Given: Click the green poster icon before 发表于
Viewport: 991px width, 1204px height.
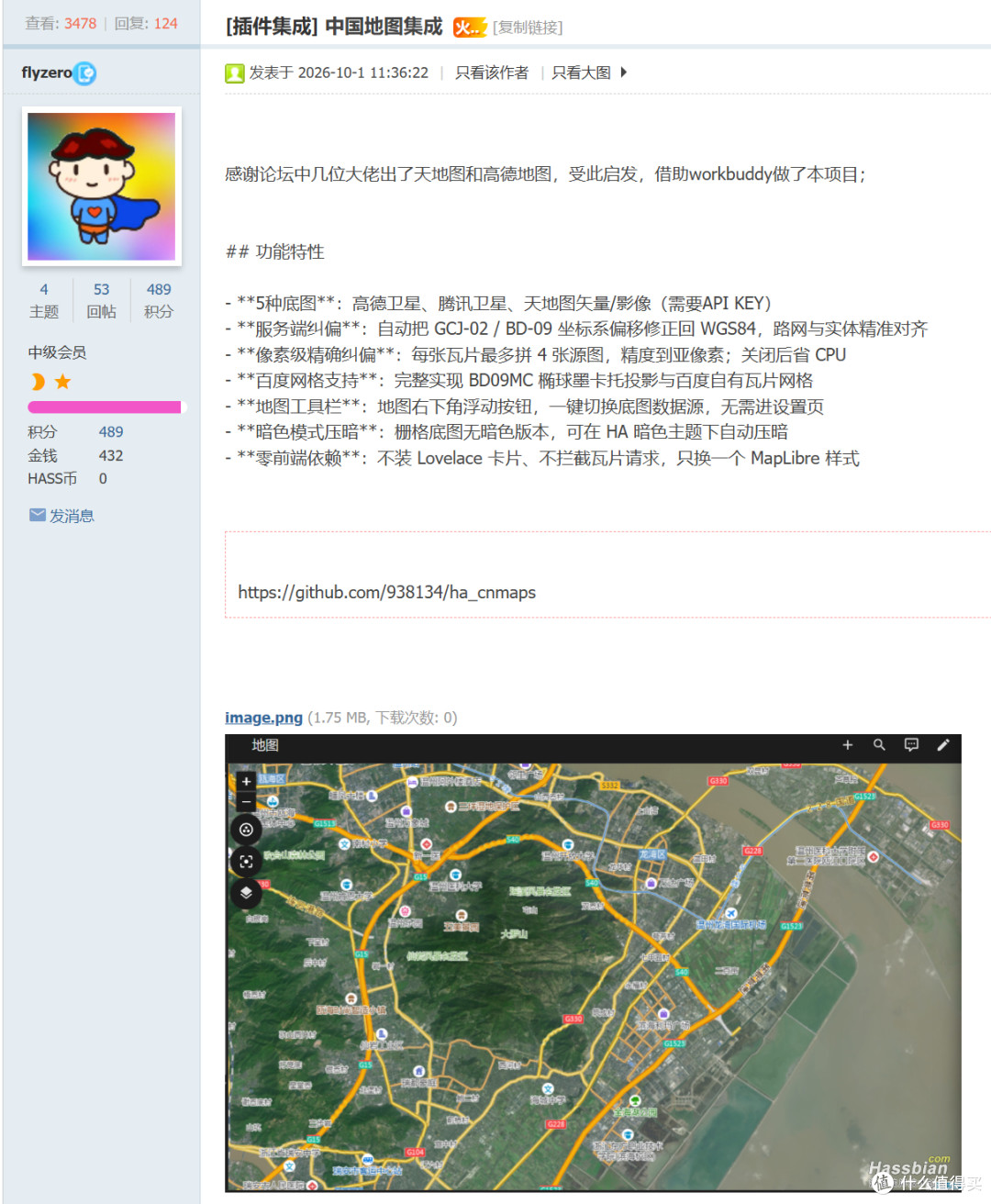Looking at the screenshot, I should pos(235,73).
